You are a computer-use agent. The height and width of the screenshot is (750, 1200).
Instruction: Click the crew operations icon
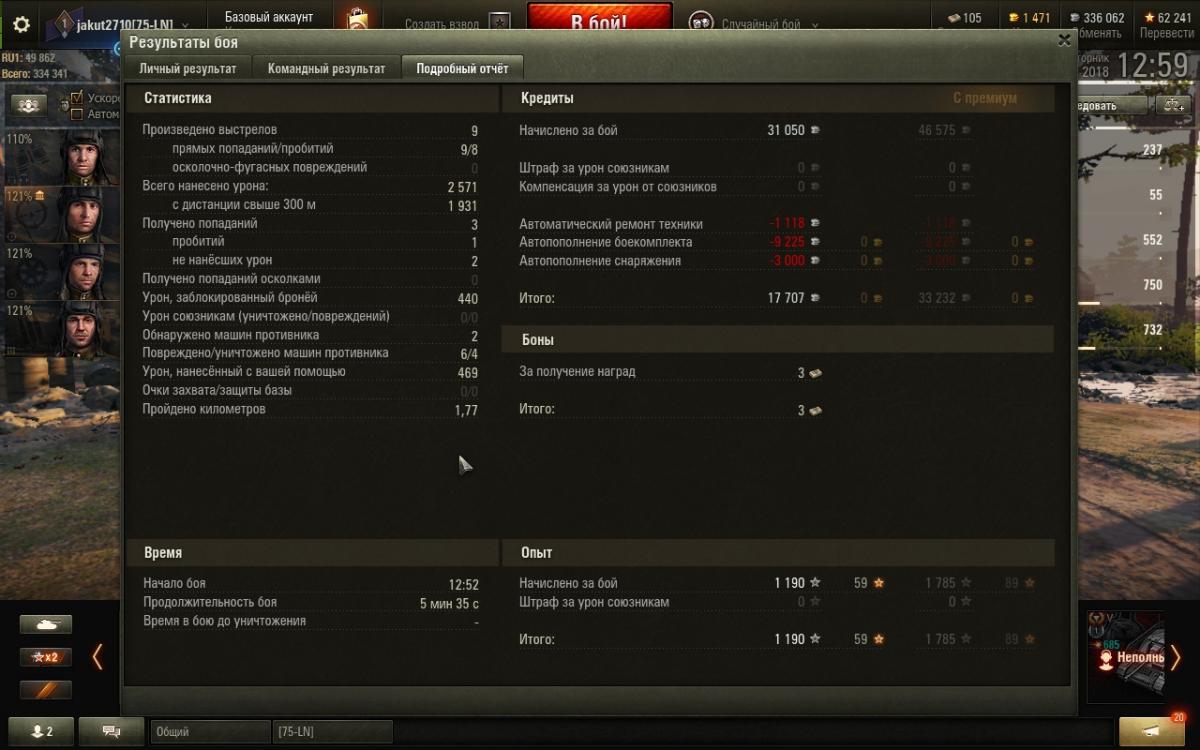point(30,105)
